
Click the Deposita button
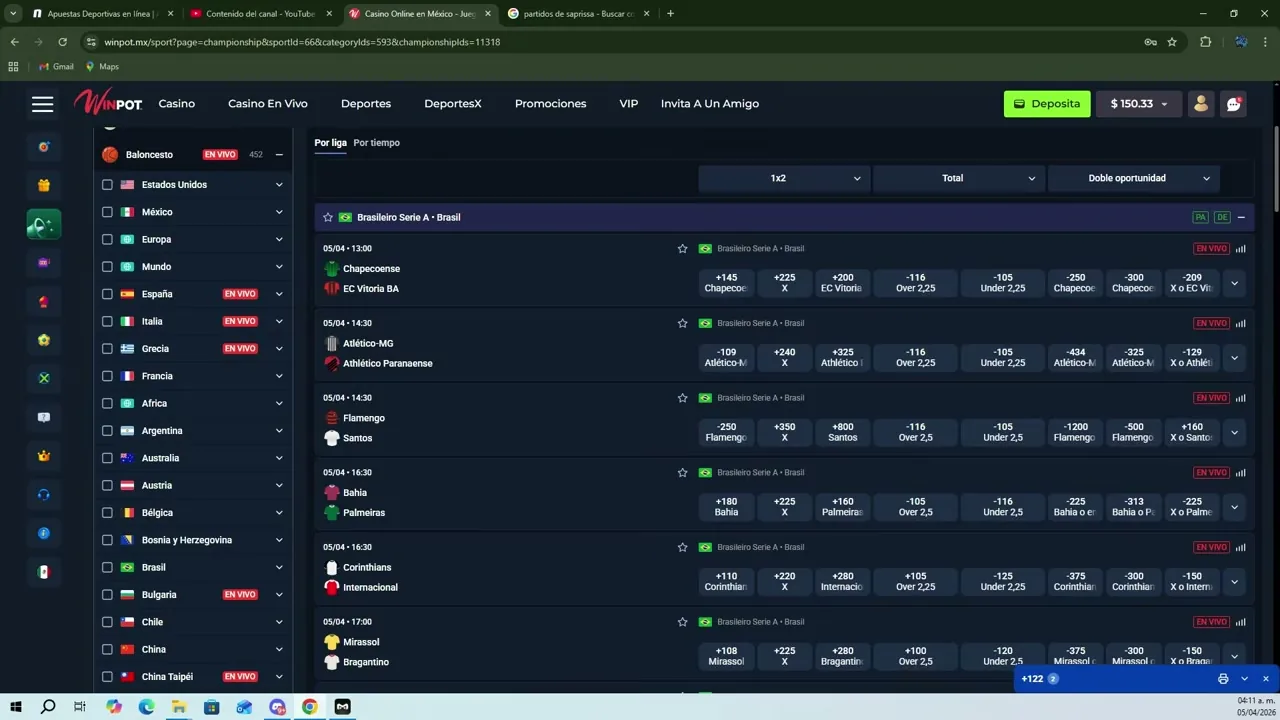(x=1047, y=104)
